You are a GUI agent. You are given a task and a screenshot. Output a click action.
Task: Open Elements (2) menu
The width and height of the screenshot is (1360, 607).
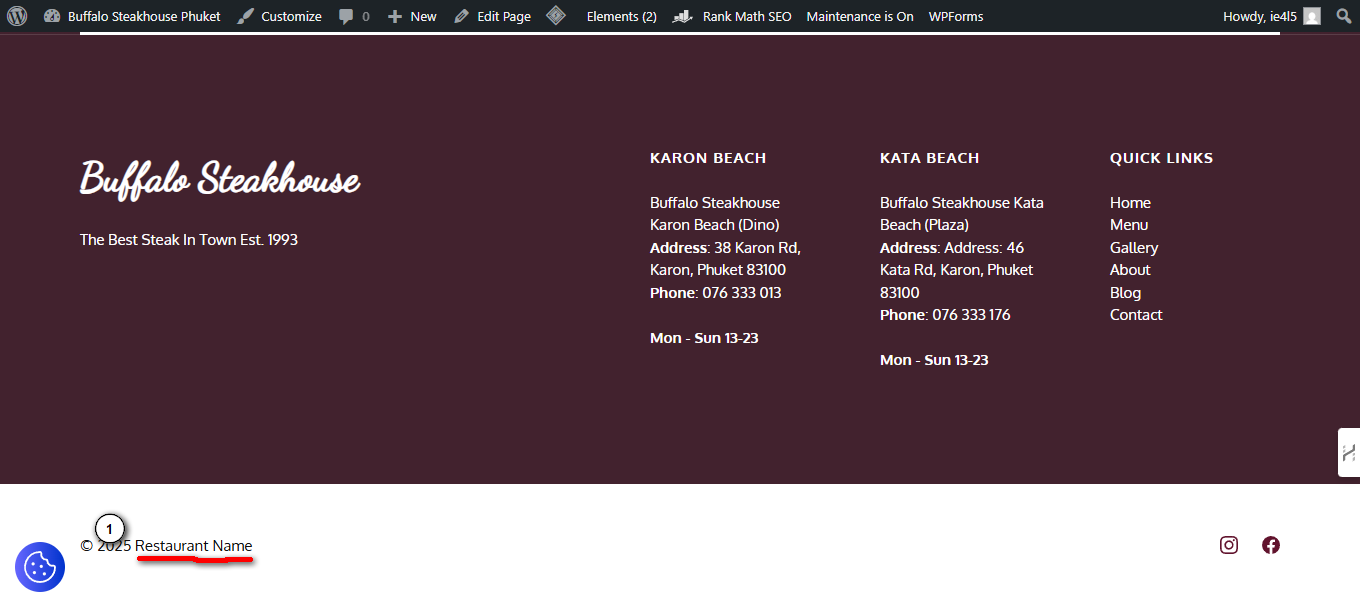621,16
